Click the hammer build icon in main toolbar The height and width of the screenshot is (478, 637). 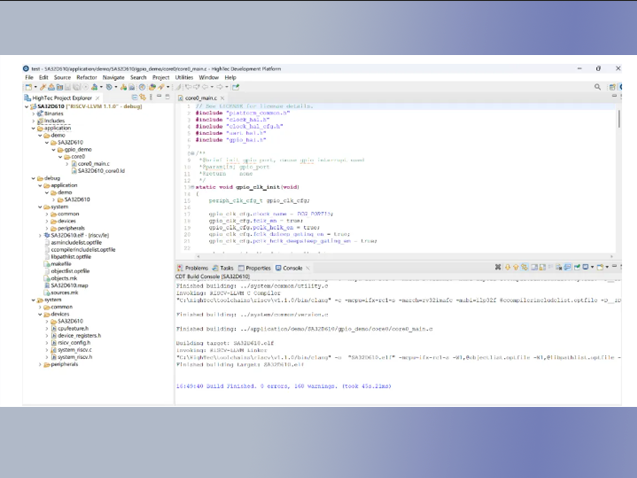pyautogui.click(x=43, y=87)
